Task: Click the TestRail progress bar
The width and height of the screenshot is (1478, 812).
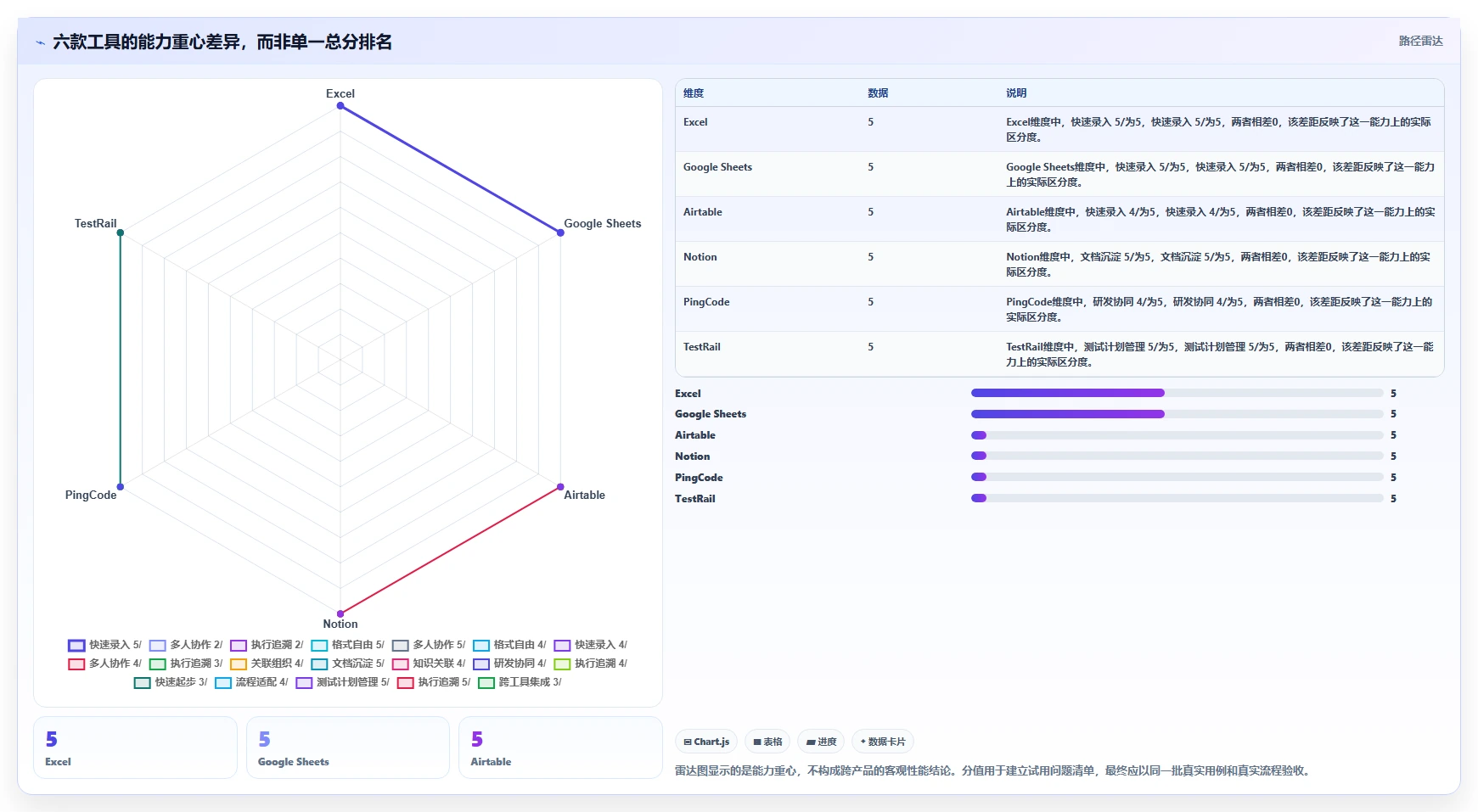Action: [x=1177, y=498]
